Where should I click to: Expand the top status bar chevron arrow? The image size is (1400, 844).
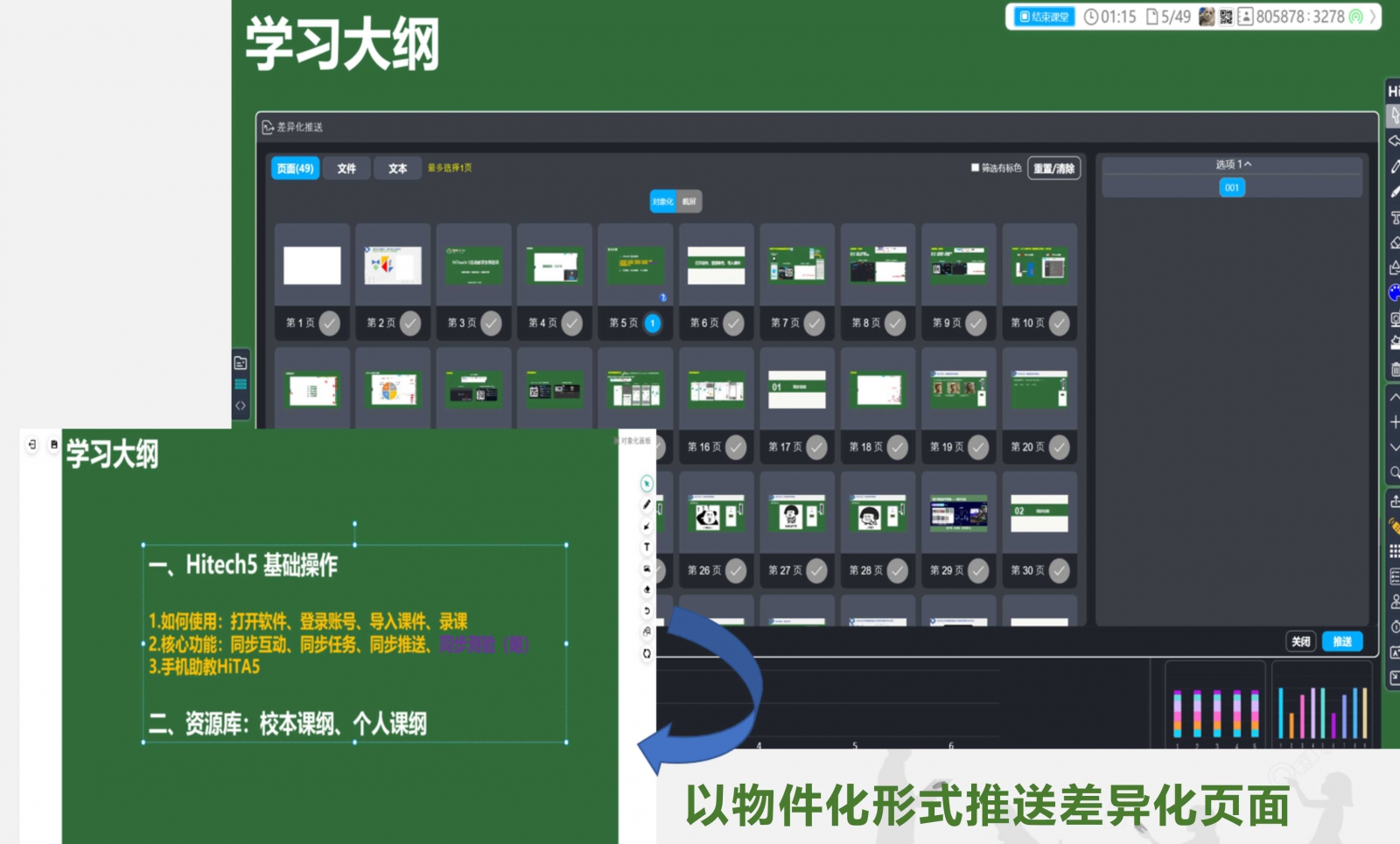click(x=1372, y=17)
